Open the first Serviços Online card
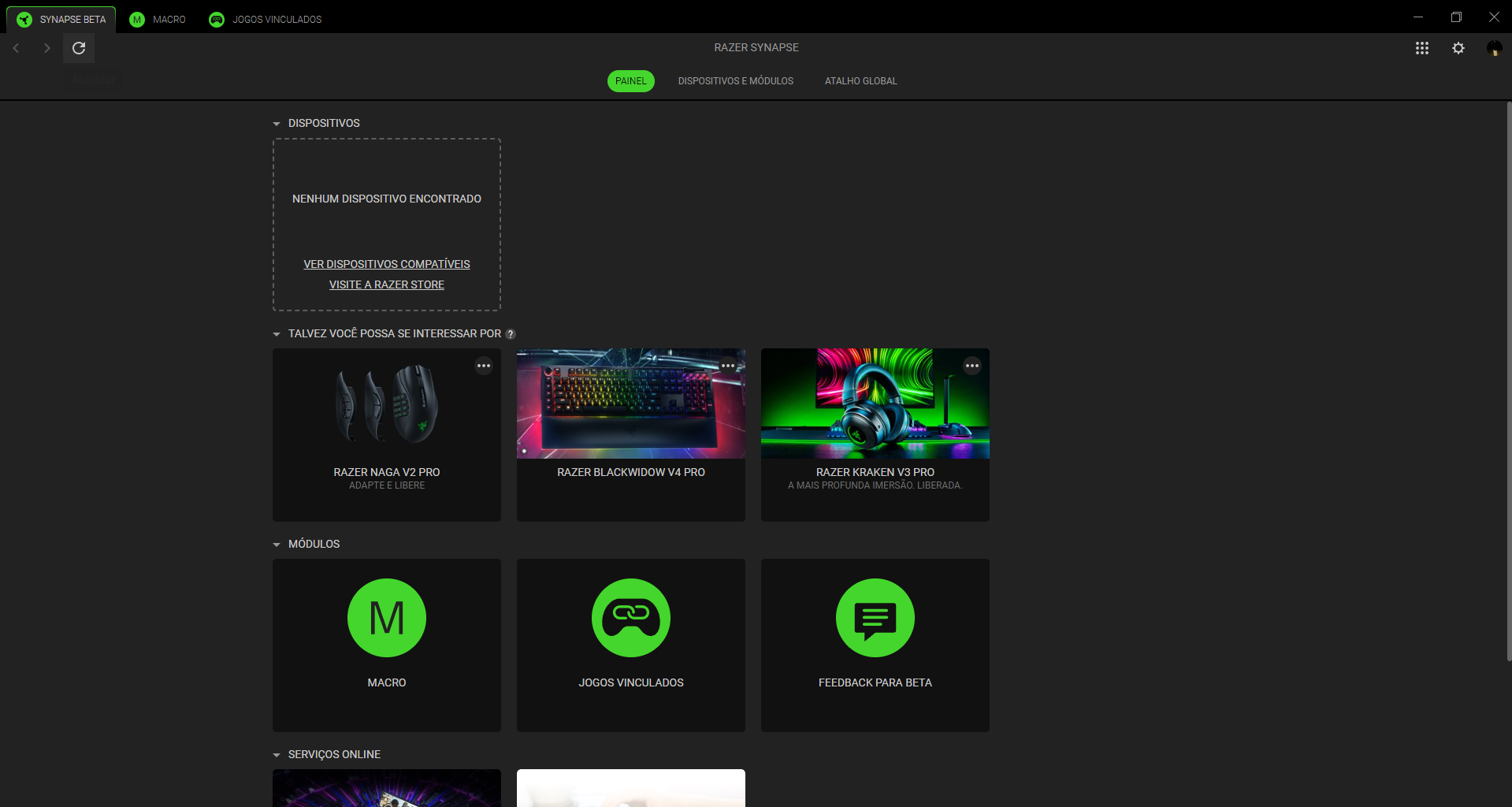Image resolution: width=1512 pixels, height=807 pixels. 387,788
